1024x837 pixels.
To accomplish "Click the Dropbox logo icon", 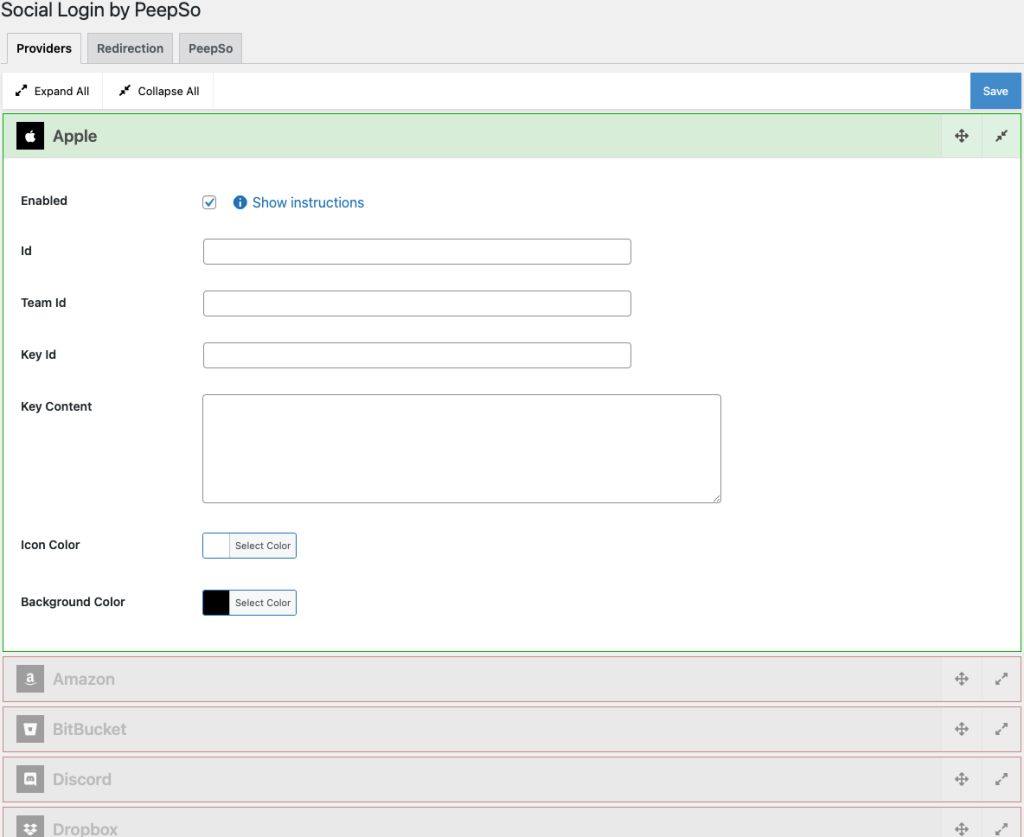I will (x=30, y=827).
